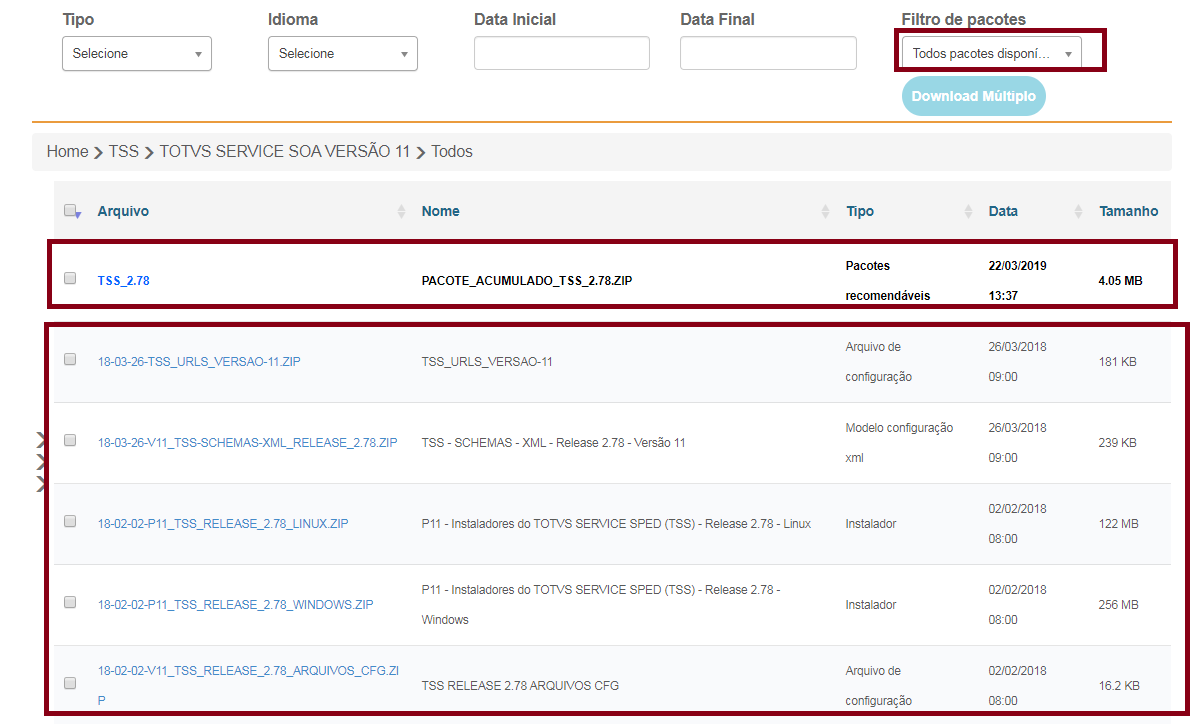Open 18-03-26-TSS_URLS_VERSAO-11.ZIP link
This screenshot has width=1200, height=724.
[x=199, y=362]
